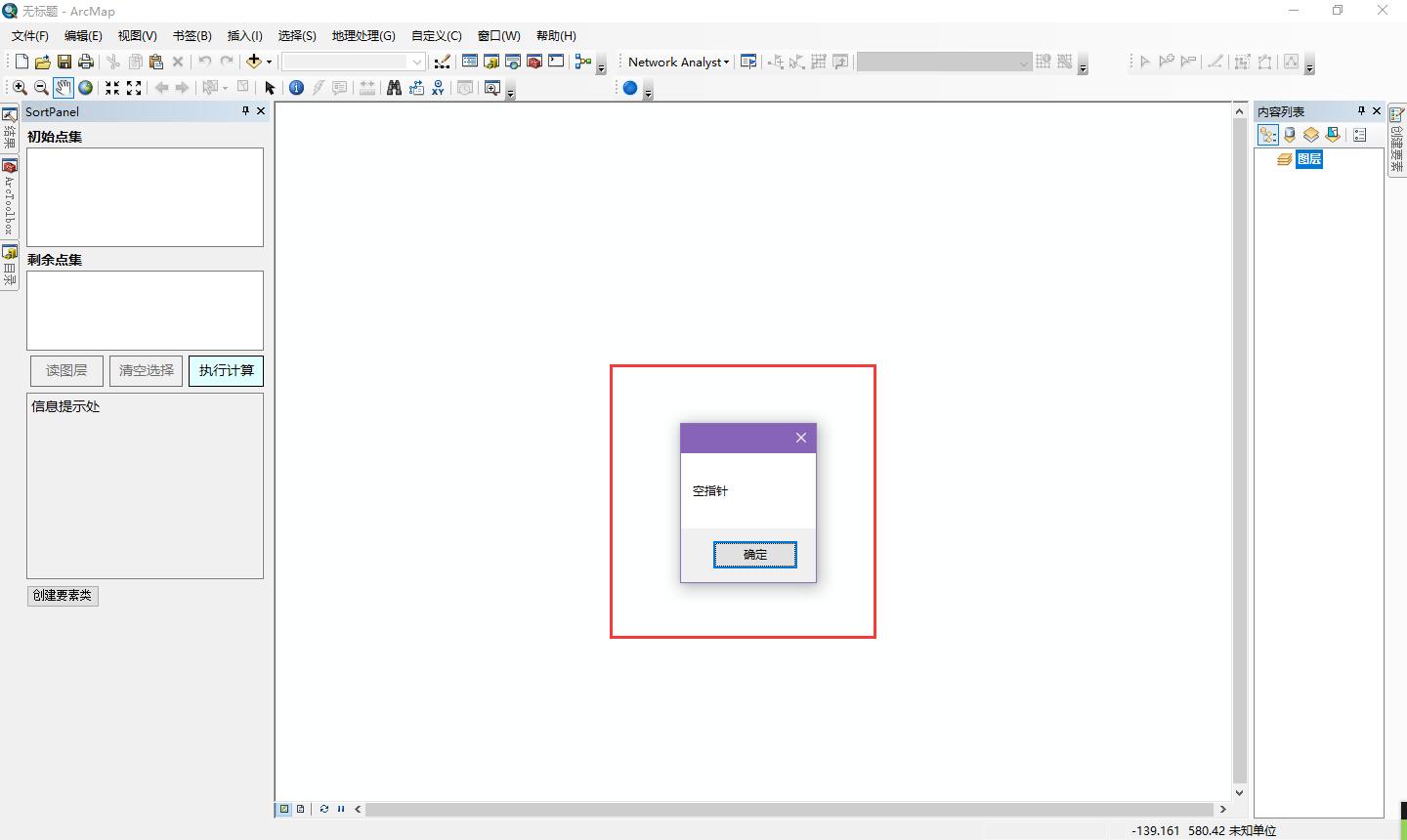
Task: Select the Pan hand tool
Action: tap(63, 88)
